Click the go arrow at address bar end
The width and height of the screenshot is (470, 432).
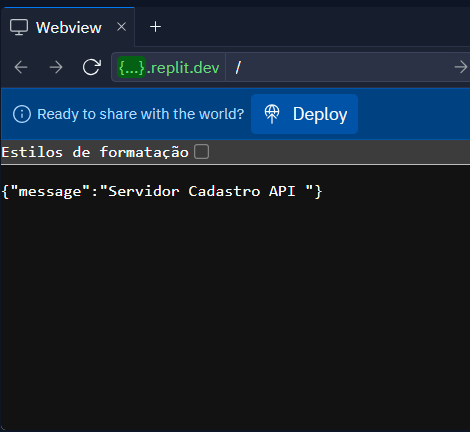(461, 67)
